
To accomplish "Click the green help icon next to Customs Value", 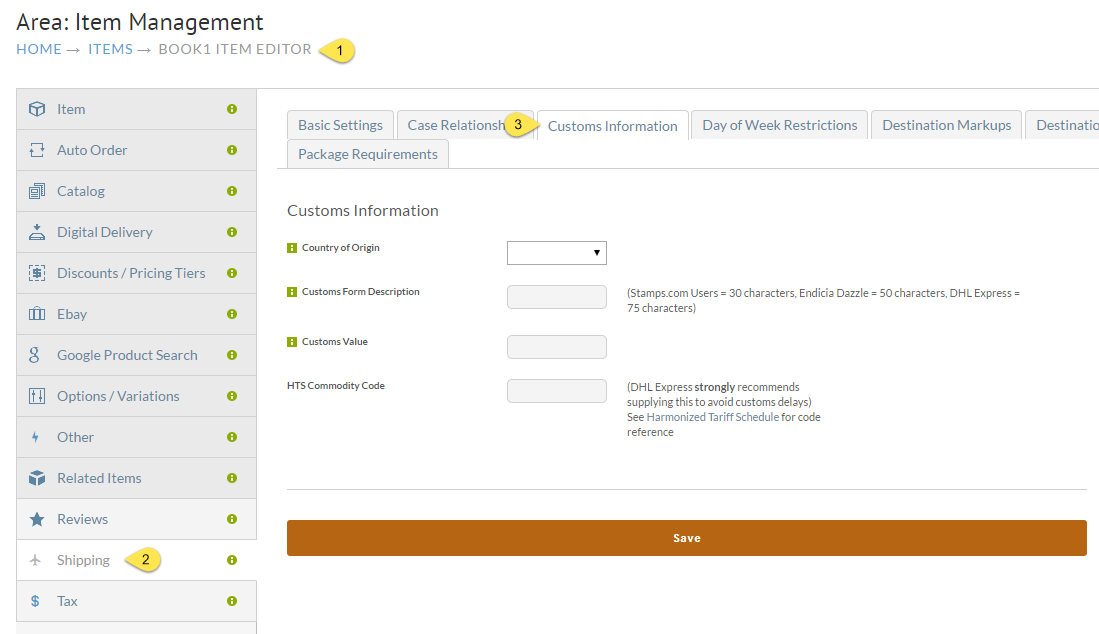I will [x=292, y=342].
